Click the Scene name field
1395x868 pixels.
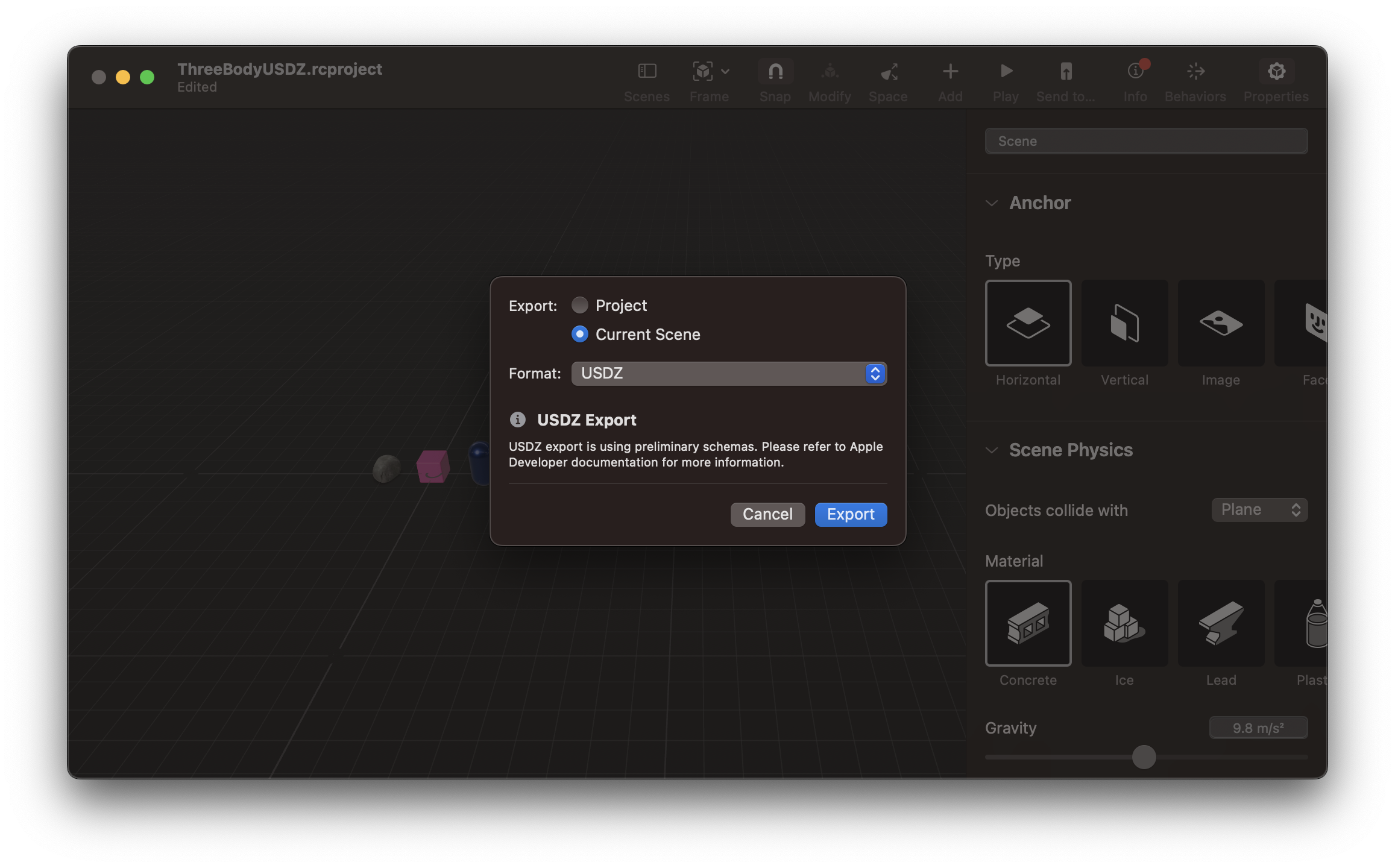(1146, 141)
